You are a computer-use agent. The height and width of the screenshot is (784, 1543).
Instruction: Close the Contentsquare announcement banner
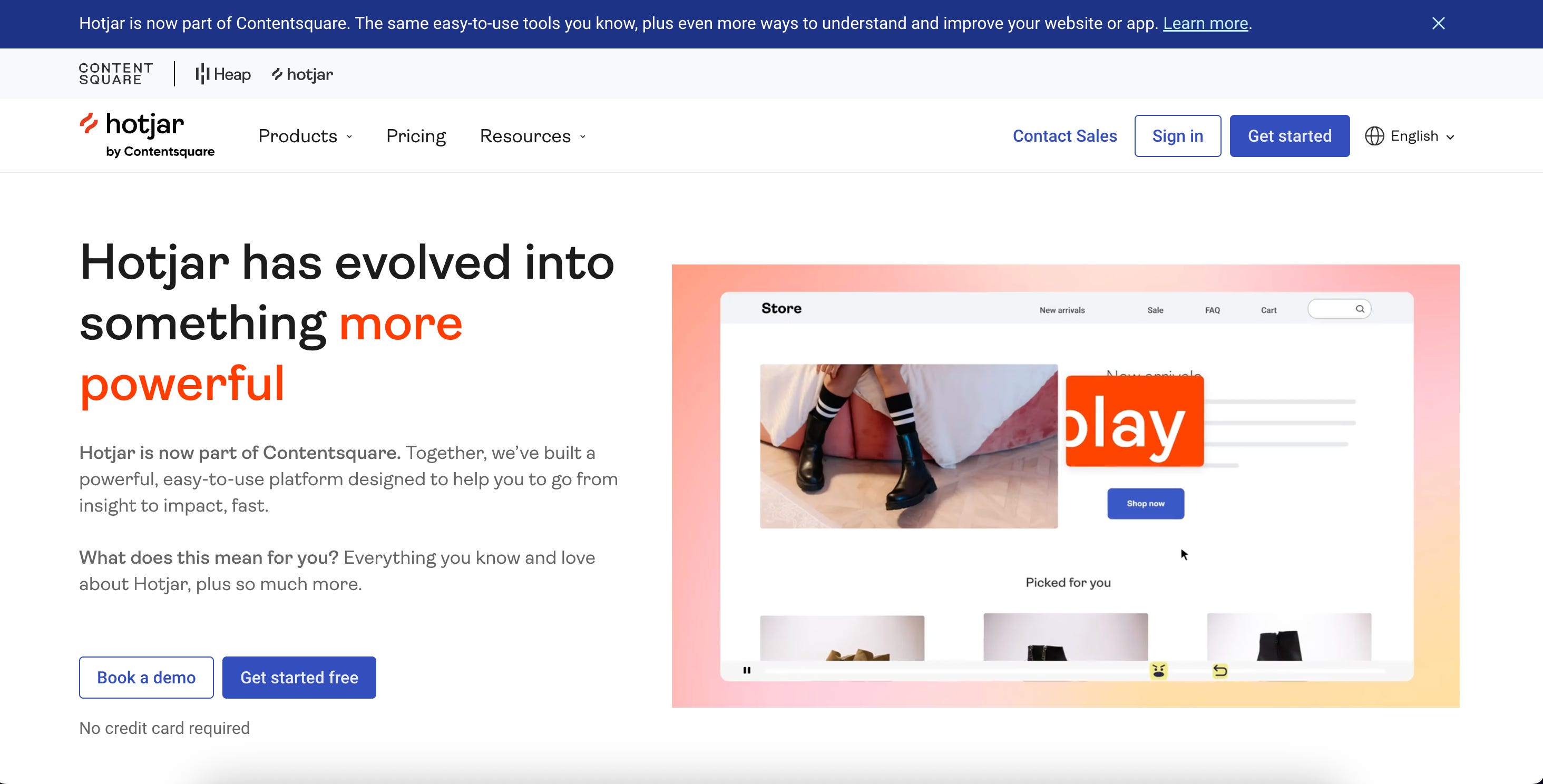1438,23
